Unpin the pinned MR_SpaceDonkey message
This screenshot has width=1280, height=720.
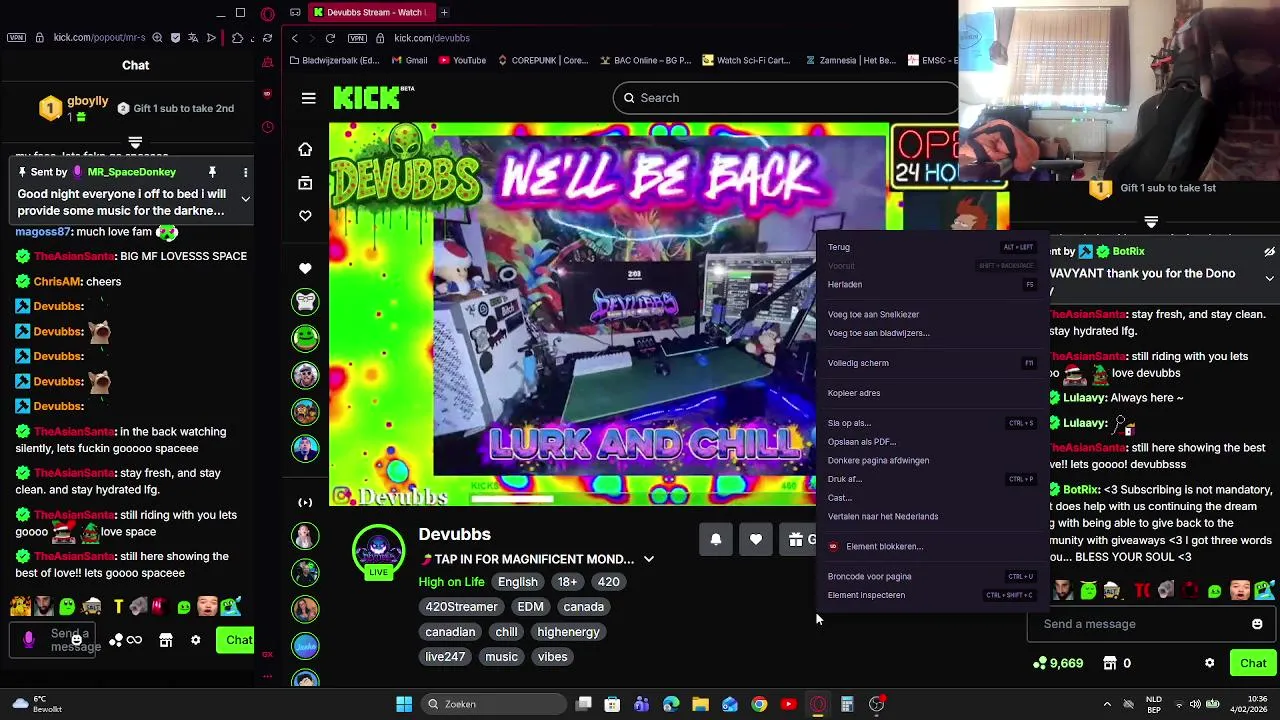point(212,172)
